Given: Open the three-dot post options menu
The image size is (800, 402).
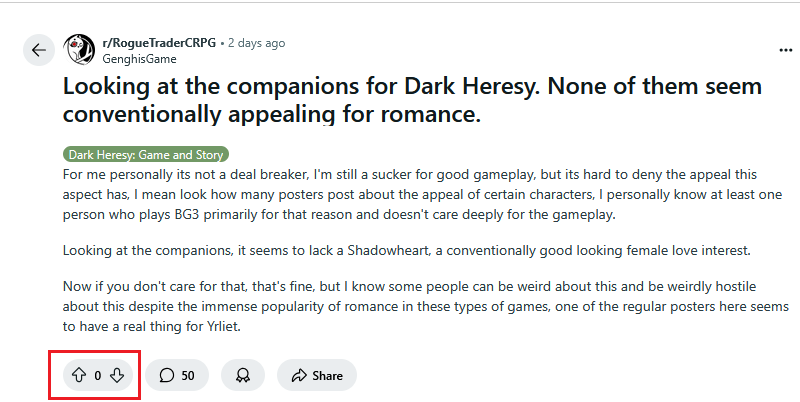Looking at the screenshot, I should 785,49.
